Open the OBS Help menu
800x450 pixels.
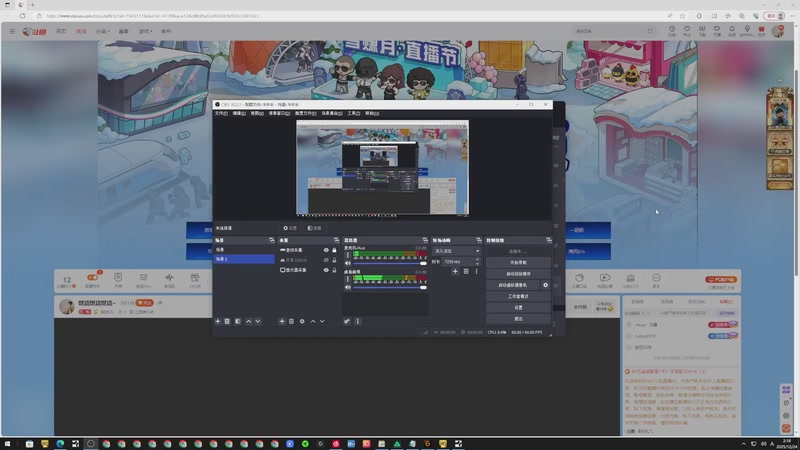[x=372, y=113]
